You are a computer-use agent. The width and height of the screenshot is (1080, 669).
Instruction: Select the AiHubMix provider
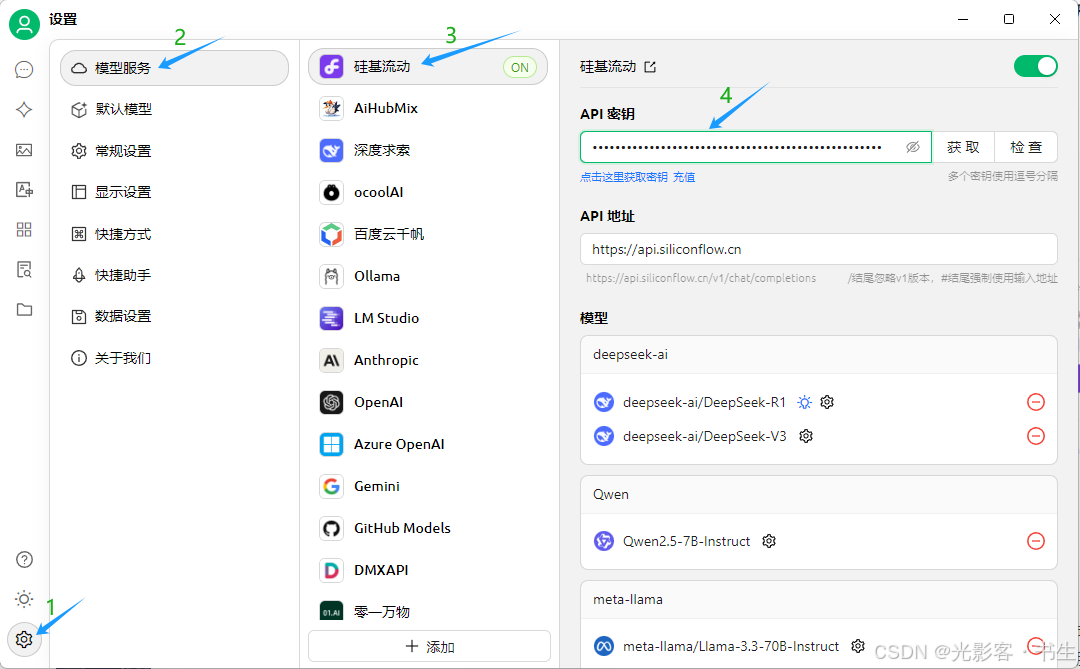point(428,108)
